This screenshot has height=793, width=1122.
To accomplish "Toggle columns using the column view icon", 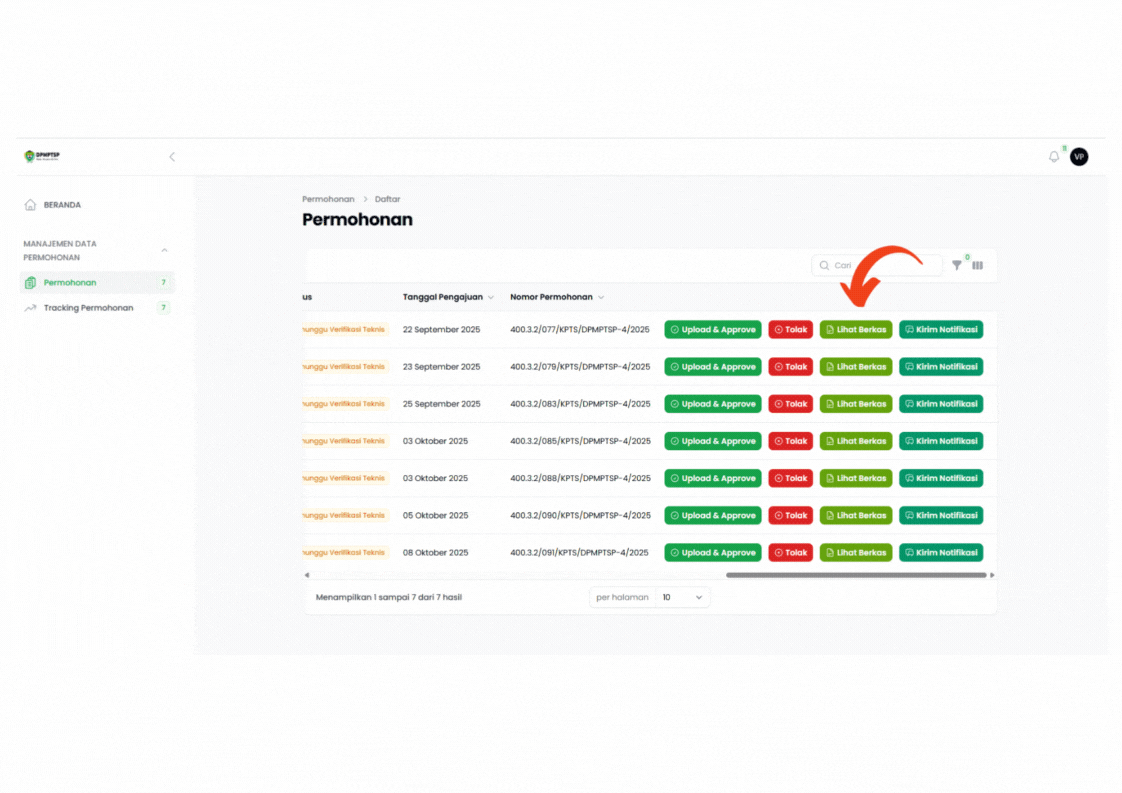I will (978, 266).
